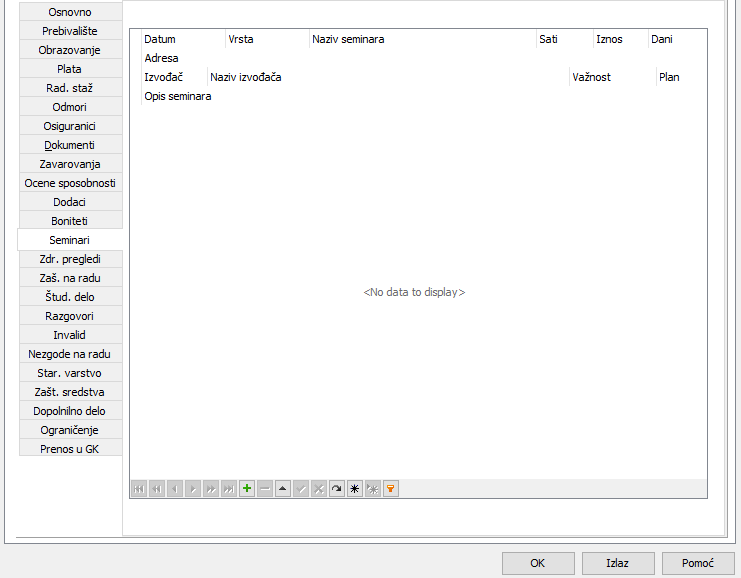741x578 pixels.
Task: Click the green plus add record icon
Action: coord(247,489)
